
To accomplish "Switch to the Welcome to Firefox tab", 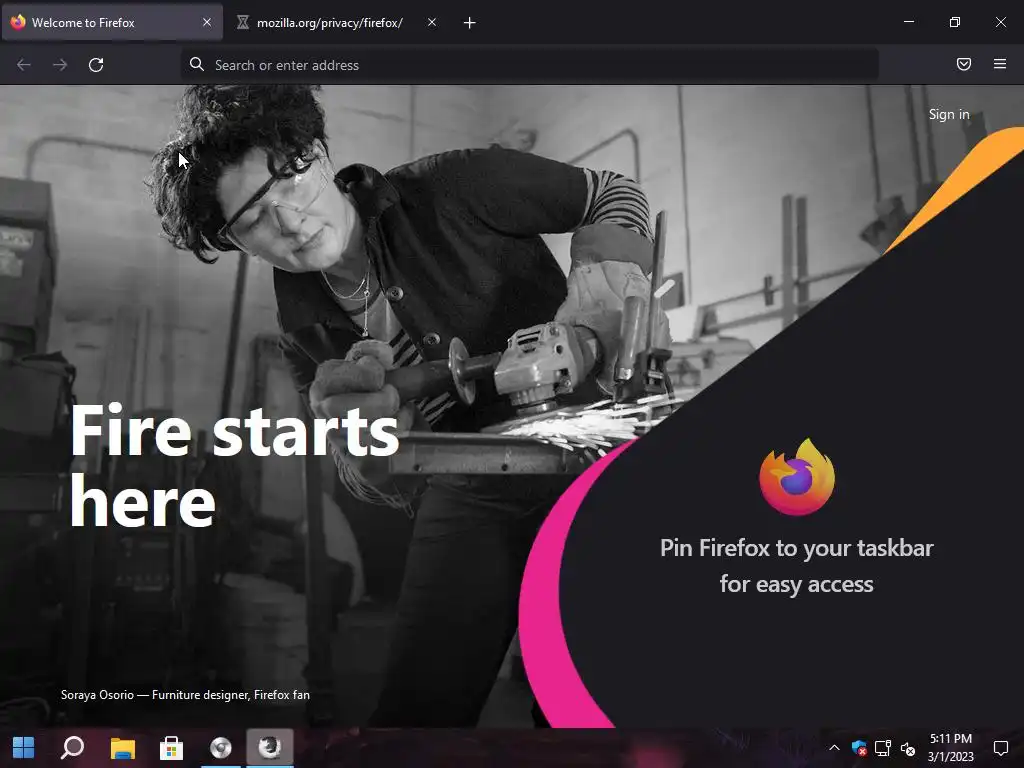I will coord(112,22).
